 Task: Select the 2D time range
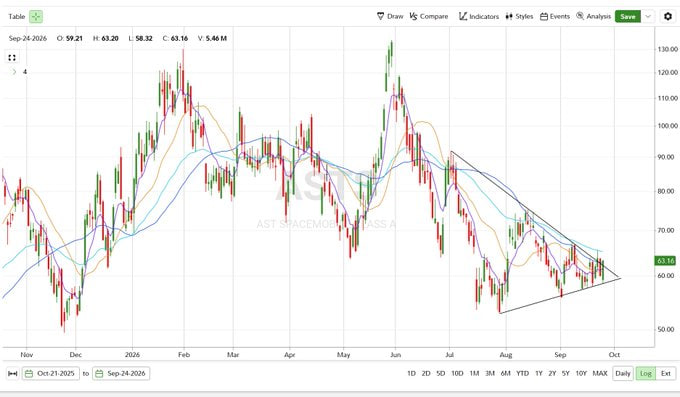[x=426, y=374]
